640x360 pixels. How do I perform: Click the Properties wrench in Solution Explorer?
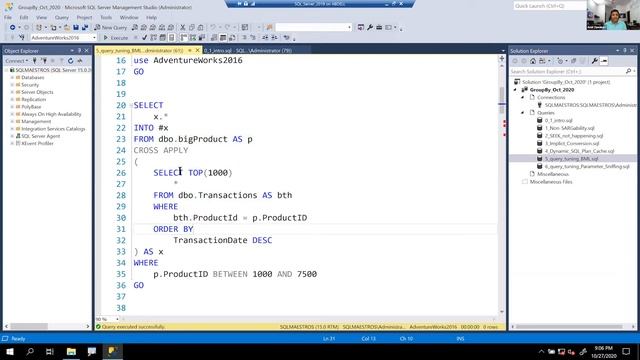(595, 61)
